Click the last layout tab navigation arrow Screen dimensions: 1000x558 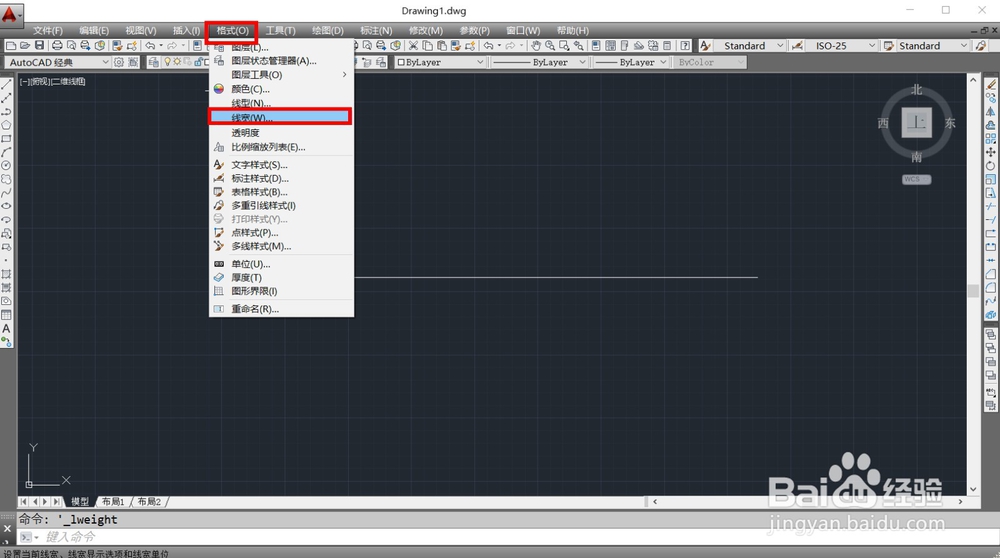(x=57, y=502)
